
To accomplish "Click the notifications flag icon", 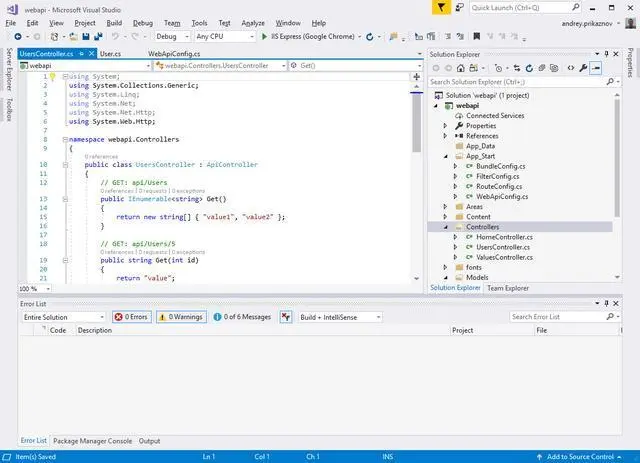I will pyautogui.click(x=442, y=7).
